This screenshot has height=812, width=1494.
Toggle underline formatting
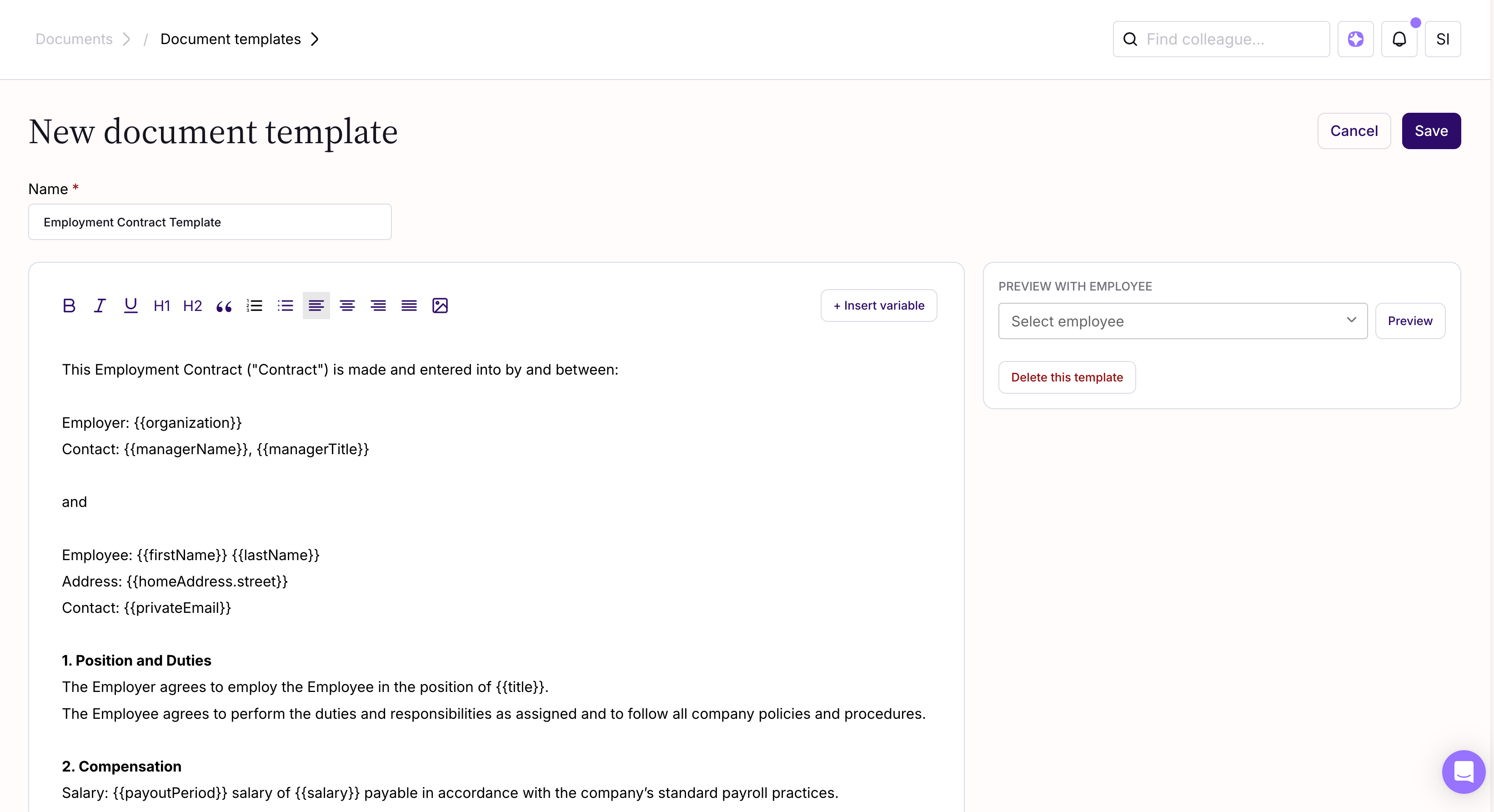click(x=130, y=306)
